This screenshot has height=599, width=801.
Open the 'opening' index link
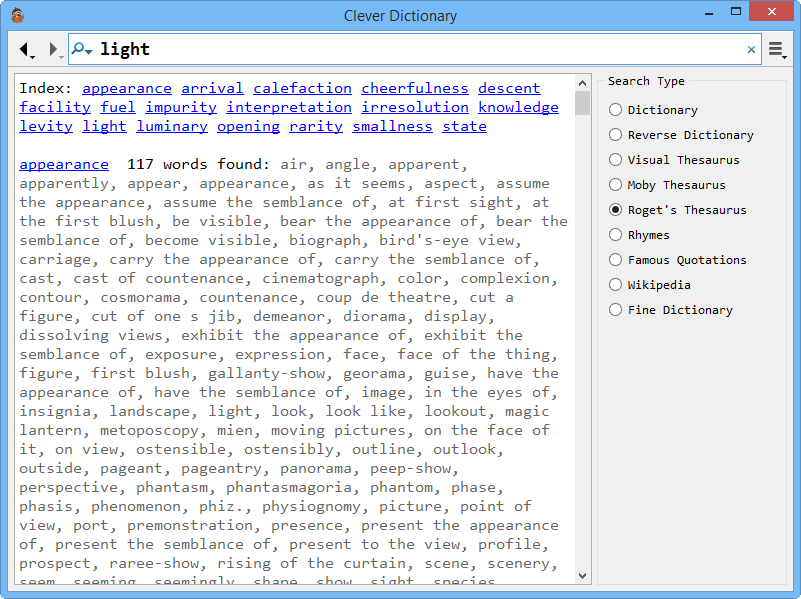tap(248, 126)
